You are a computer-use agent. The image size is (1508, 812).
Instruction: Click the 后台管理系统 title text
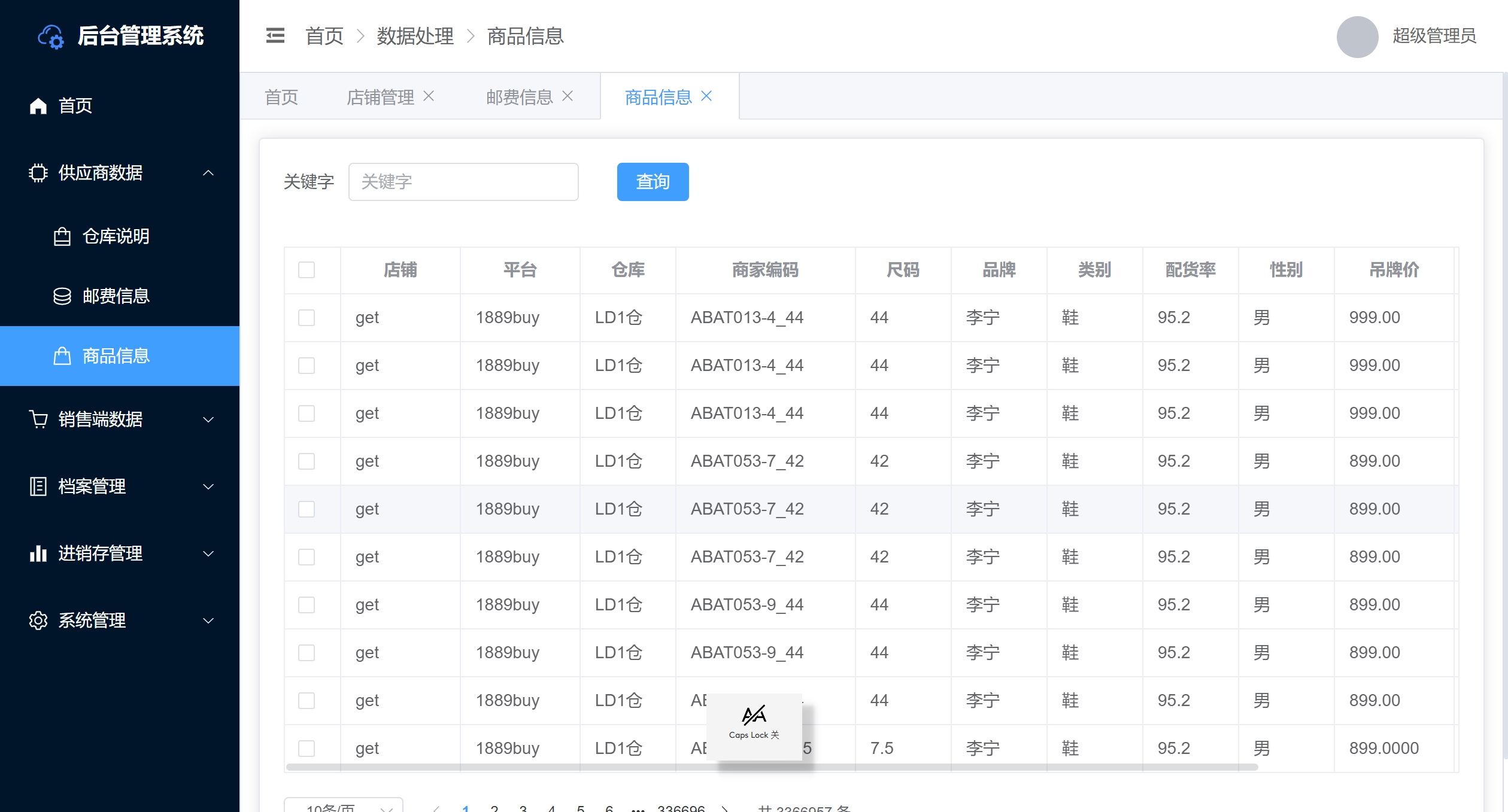(141, 36)
